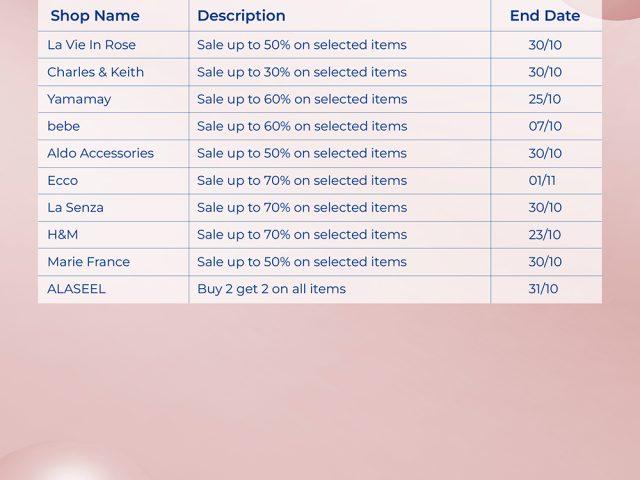Click Ecco's 70% sale description
Viewport: 640px width, 480px height.
click(x=302, y=180)
